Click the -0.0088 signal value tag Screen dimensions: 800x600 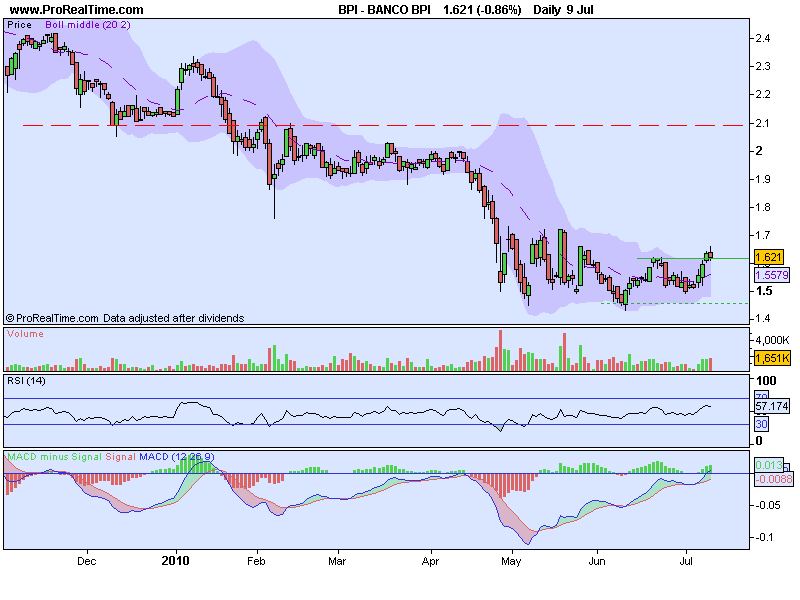point(774,479)
